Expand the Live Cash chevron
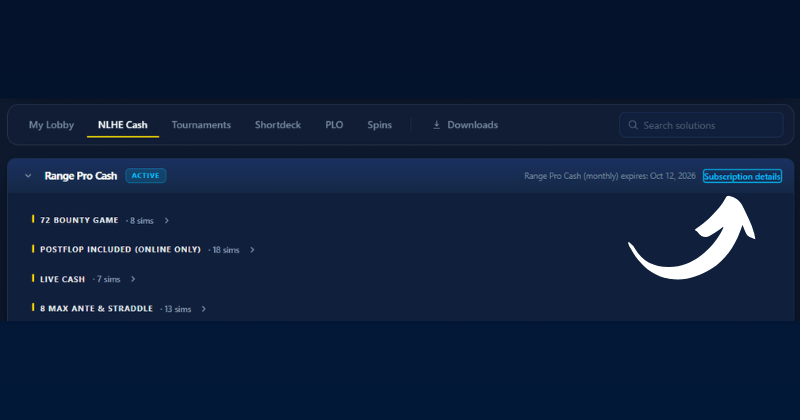 pos(133,279)
